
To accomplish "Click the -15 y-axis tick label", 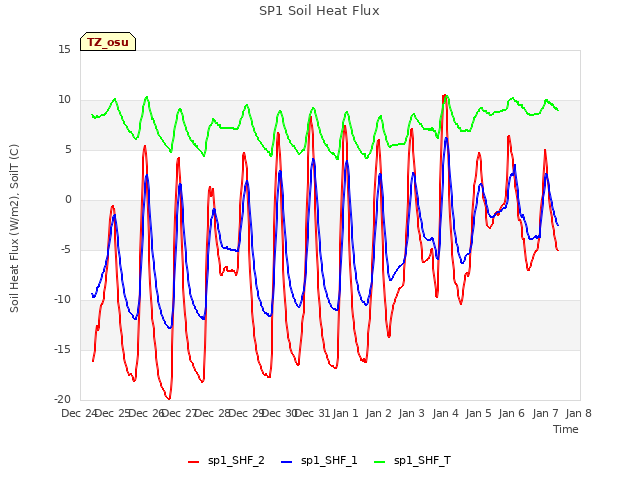I will 62,350.
